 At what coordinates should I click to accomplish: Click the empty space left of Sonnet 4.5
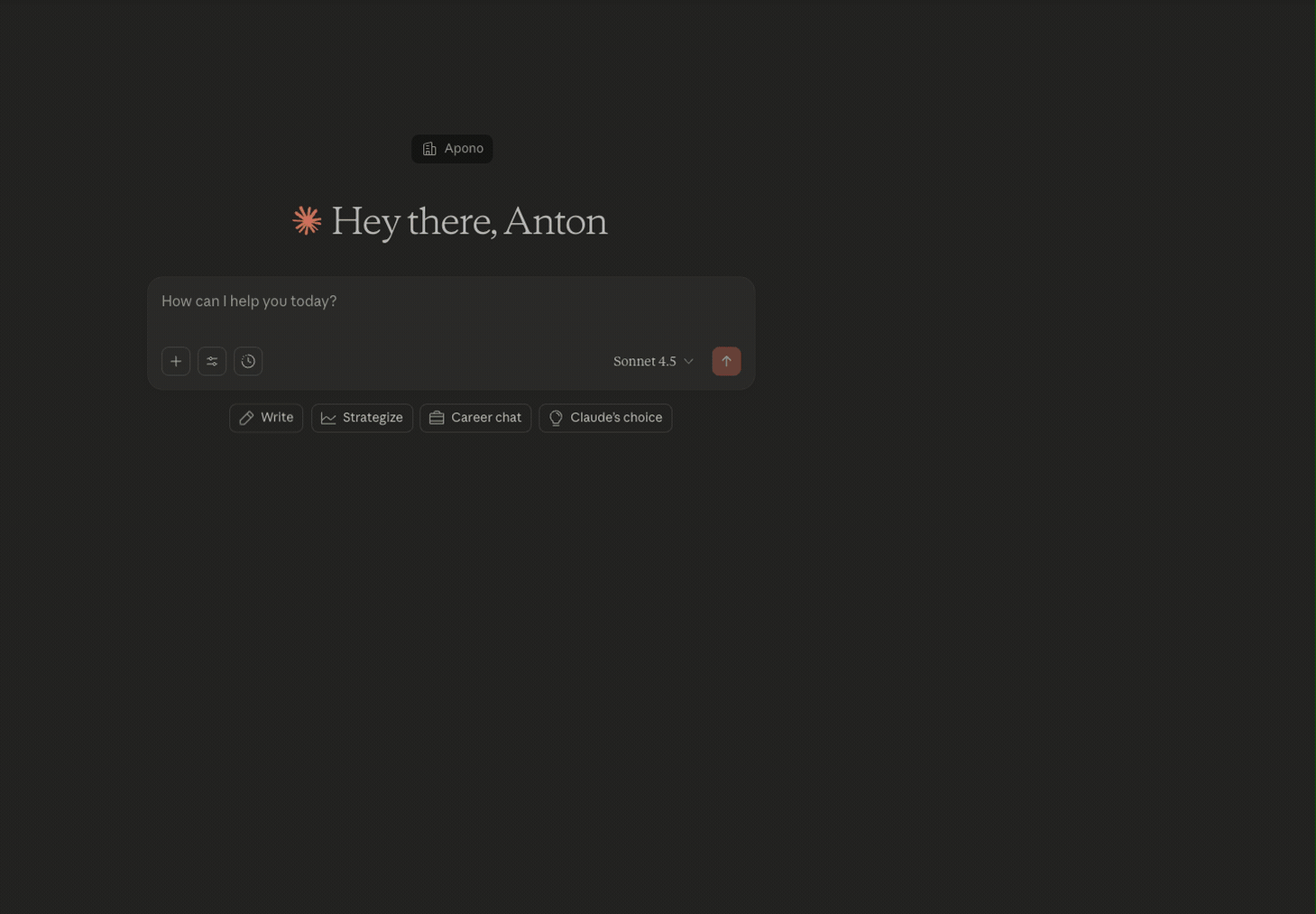(x=433, y=361)
